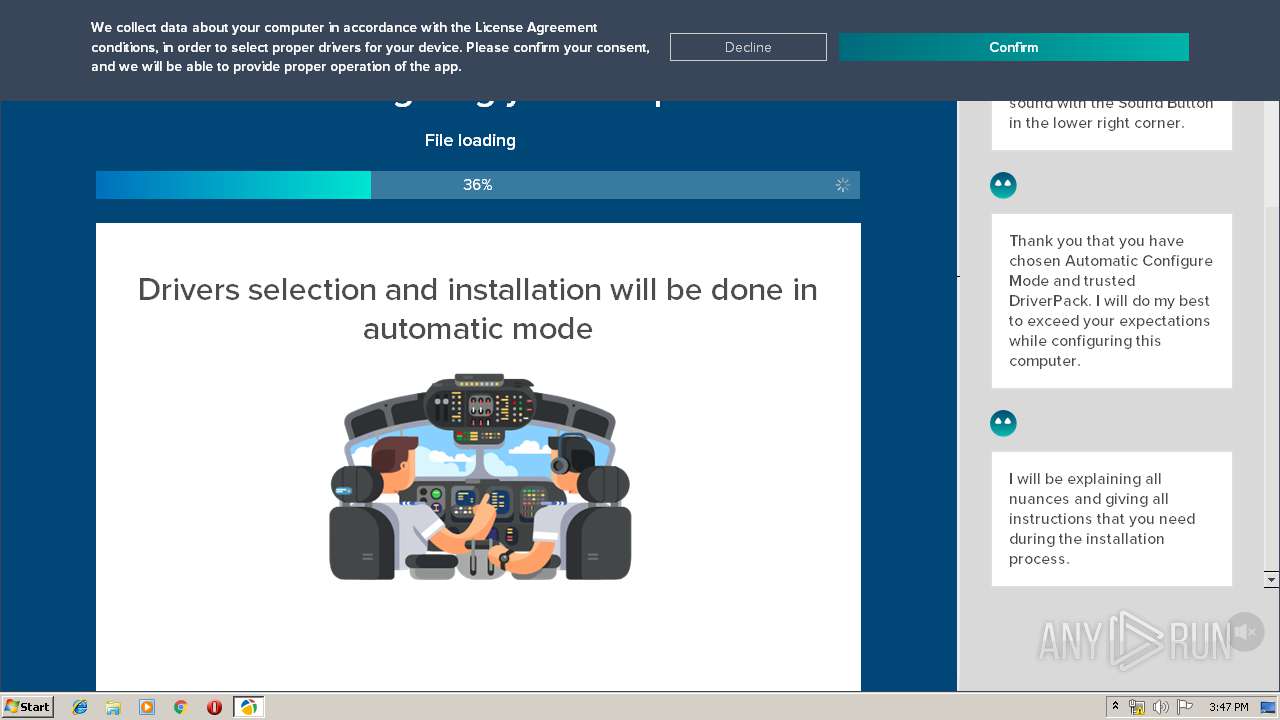1280x720 pixels.
Task: Launch Opera browser from taskbar
Action: click(x=214, y=707)
